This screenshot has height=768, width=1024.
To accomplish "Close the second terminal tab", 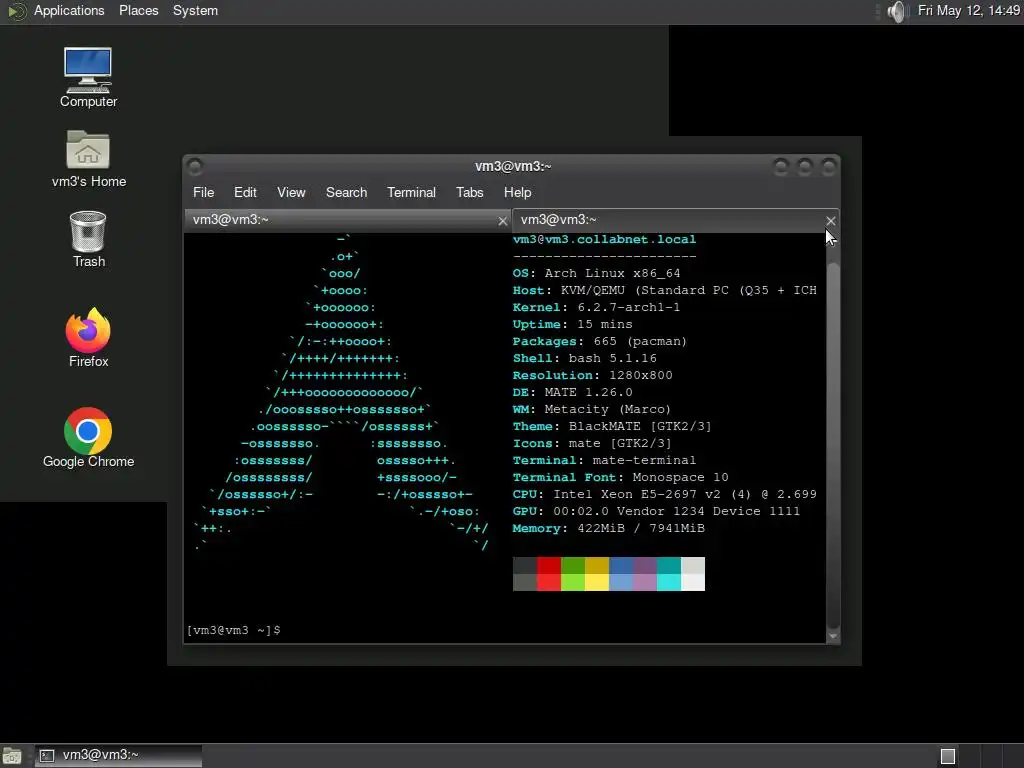I will pyautogui.click(x=831, y=221).
